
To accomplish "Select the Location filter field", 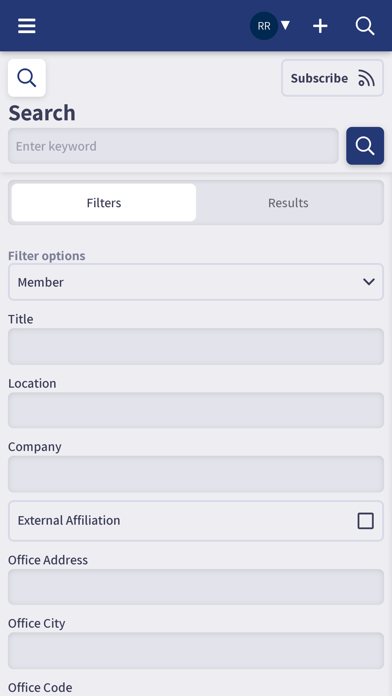I will pyautogui.click(x=196, y=410).
